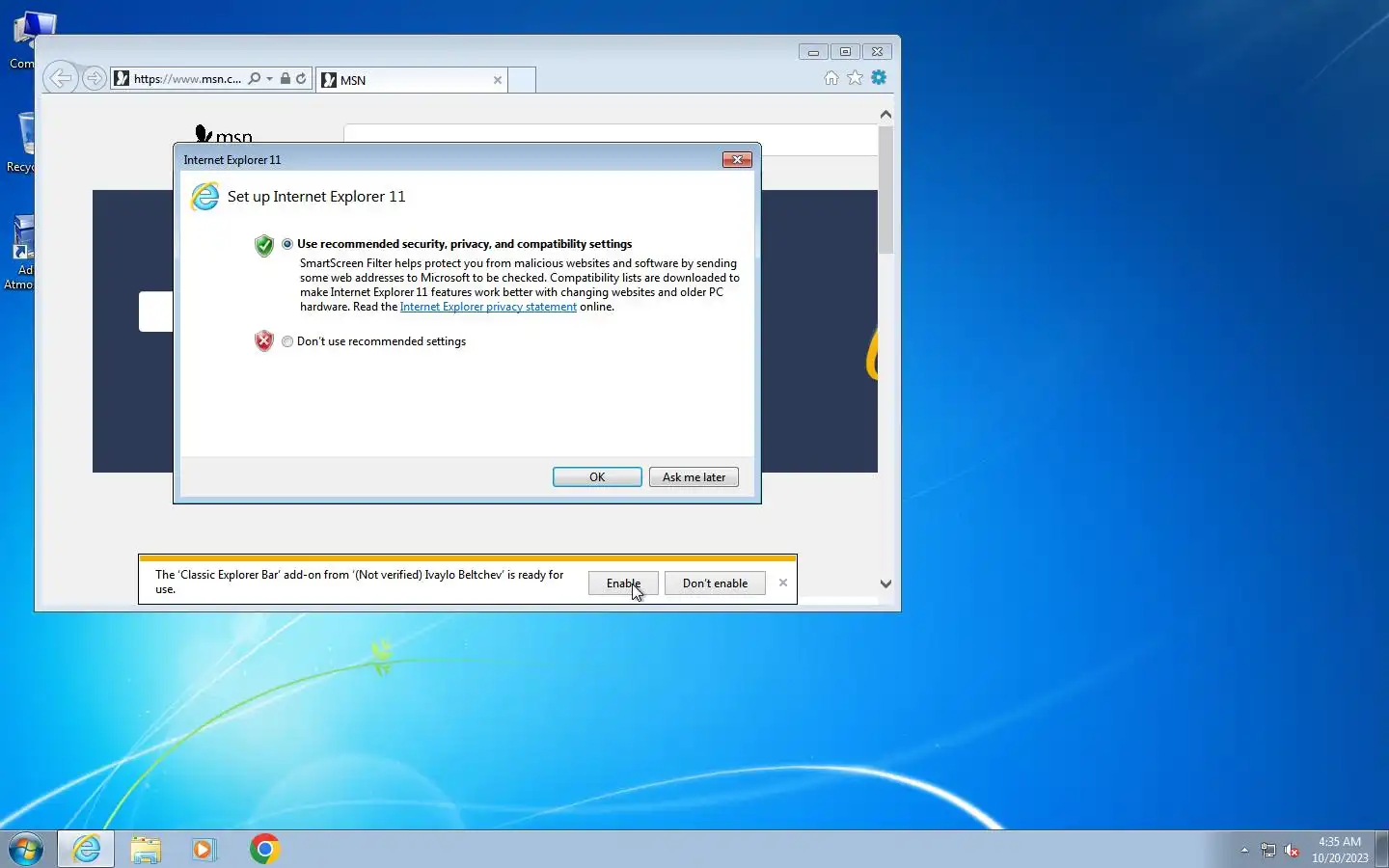Open the address bar autocomplete dropdown arrow
The width and height of the screenshot is (1389, 868).
[x=270, y=79]
